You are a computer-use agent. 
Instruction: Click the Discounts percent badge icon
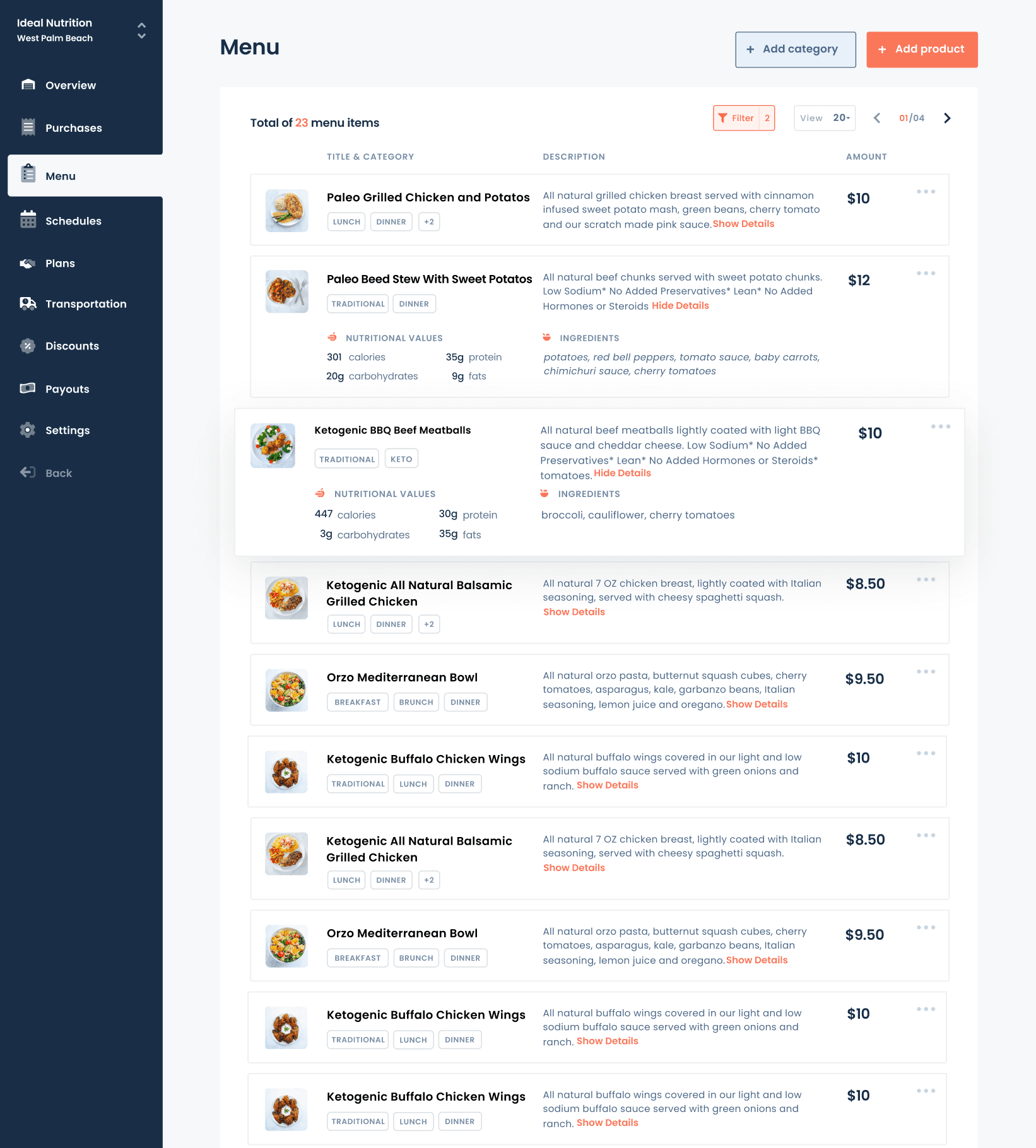click(x=28, y=346)
